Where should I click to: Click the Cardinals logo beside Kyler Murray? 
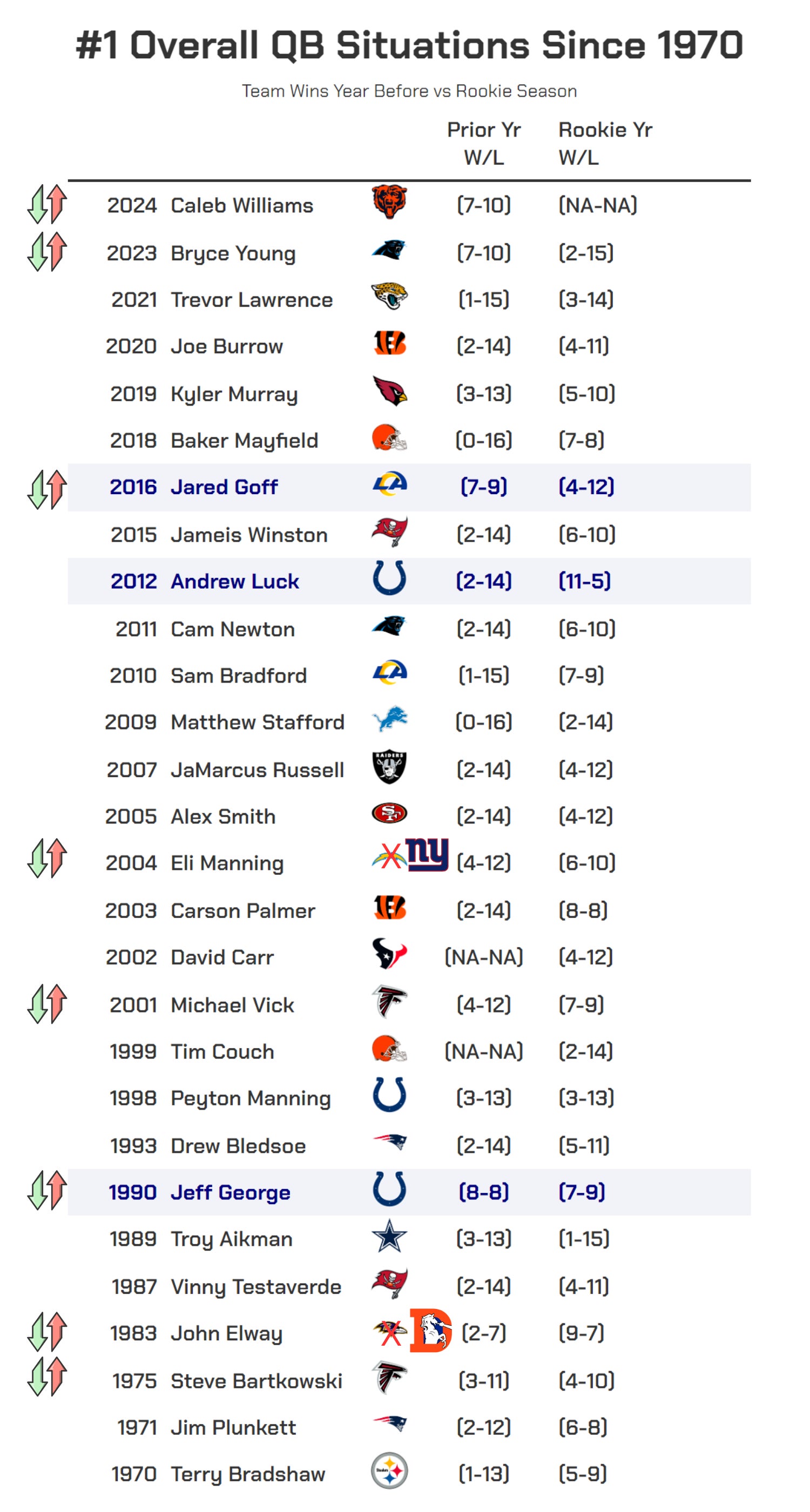point(389,391)
